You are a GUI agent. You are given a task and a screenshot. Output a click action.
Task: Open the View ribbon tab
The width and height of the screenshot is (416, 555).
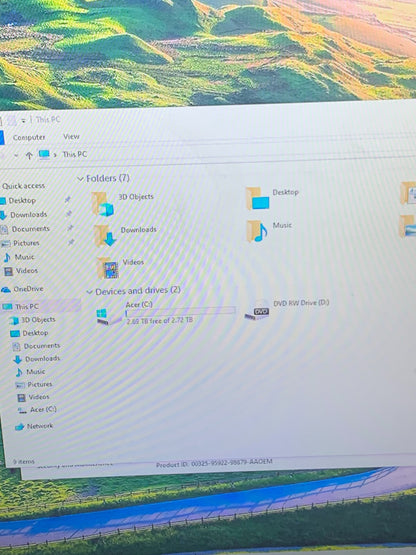(71, 136)
